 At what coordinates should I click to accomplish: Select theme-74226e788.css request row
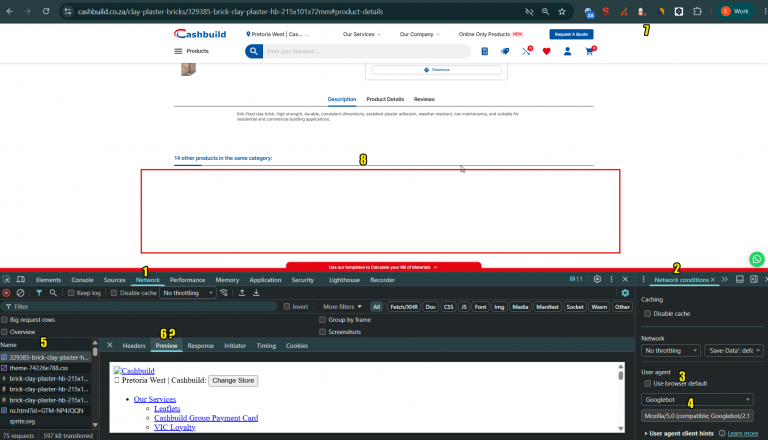[x=46, y=368]
